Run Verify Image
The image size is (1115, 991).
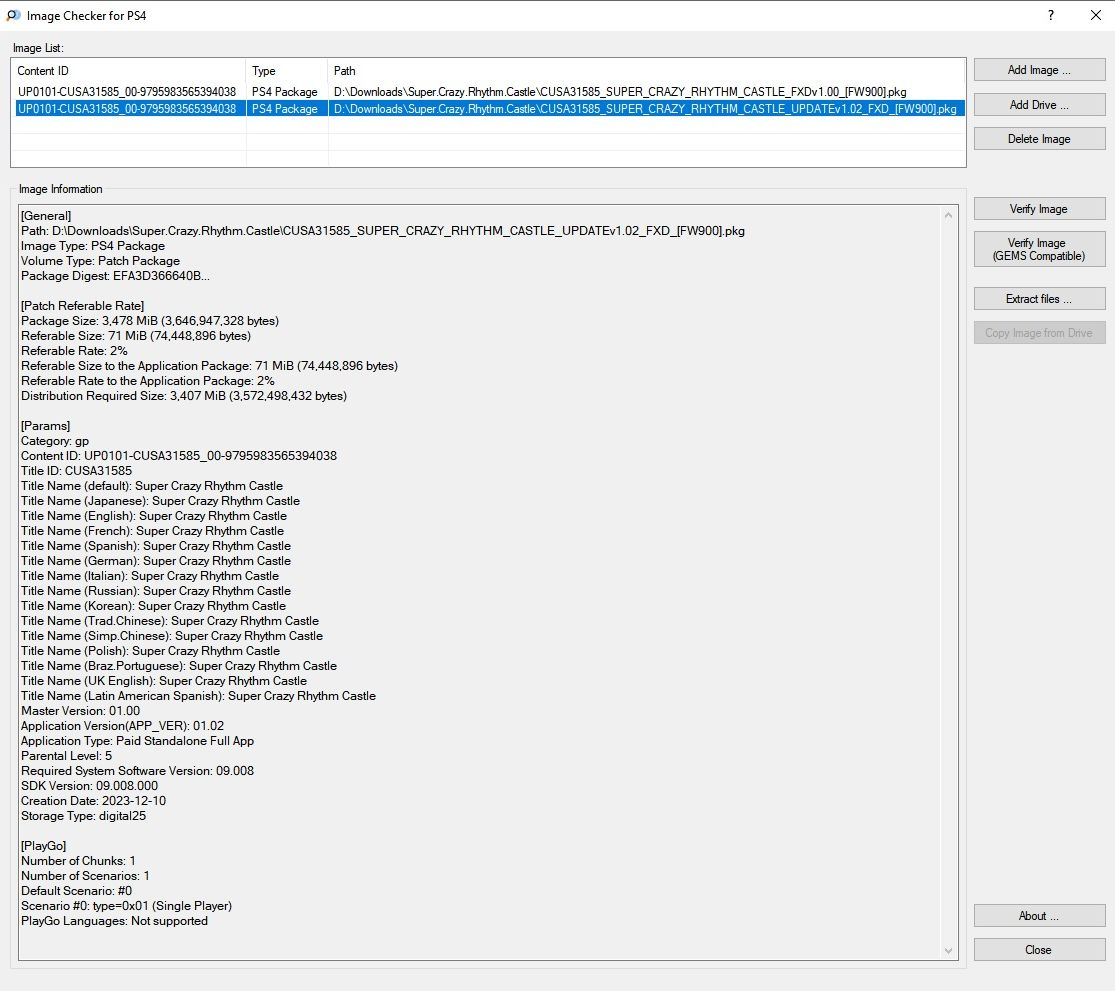coord(1039,208)
